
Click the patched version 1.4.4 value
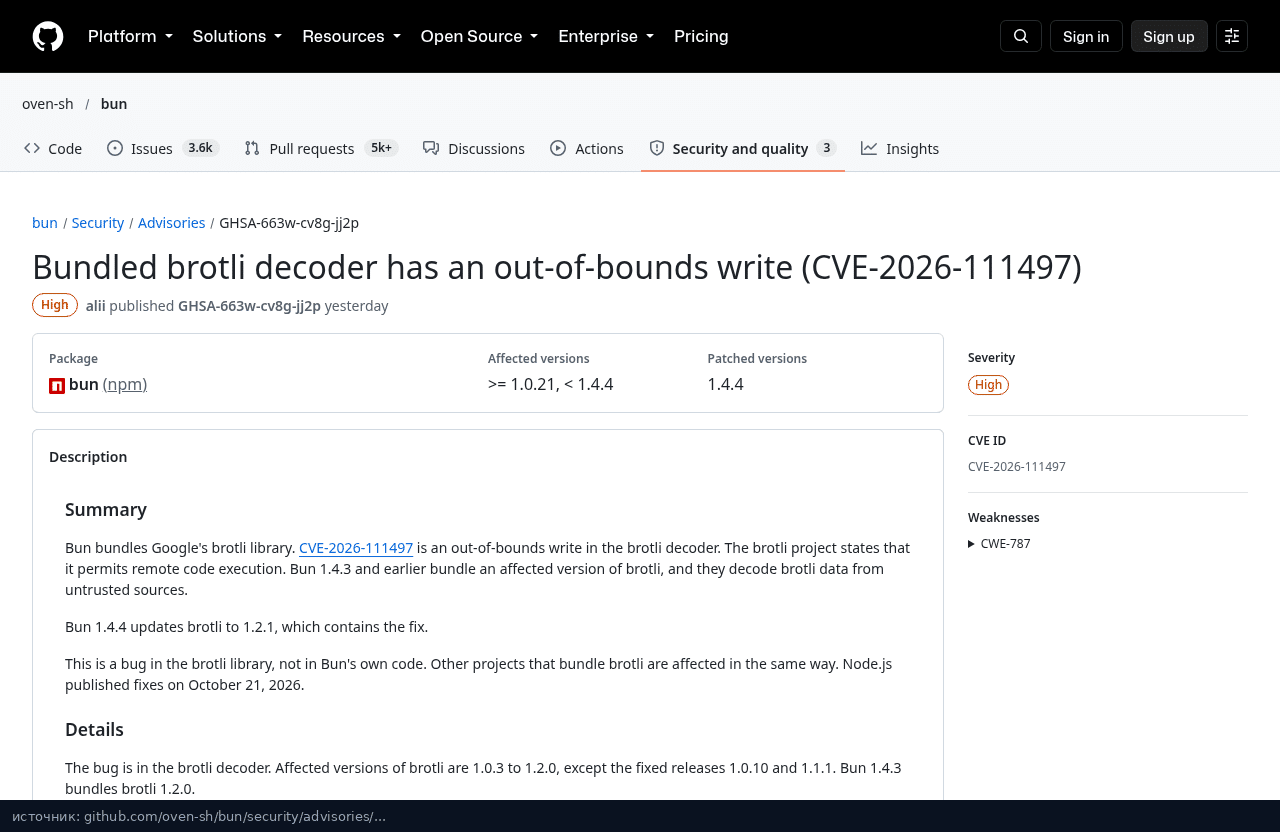(x=726, y=384)
